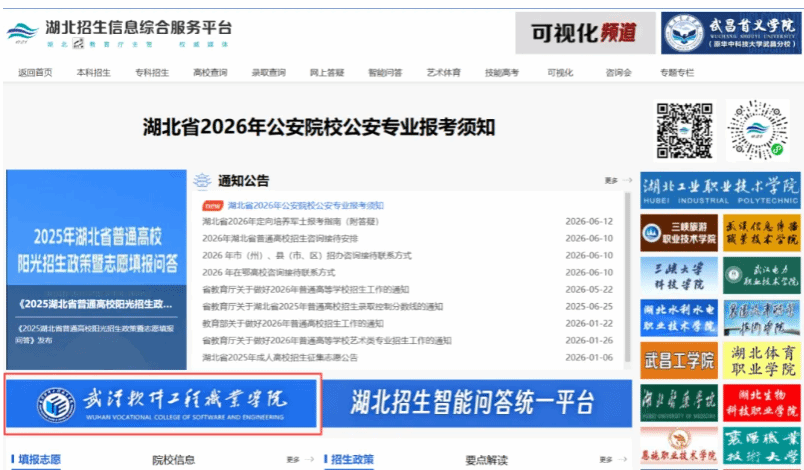Open notice about 2025年录取控制分数线
804x470 pixels.
click(x=323, y=307)
